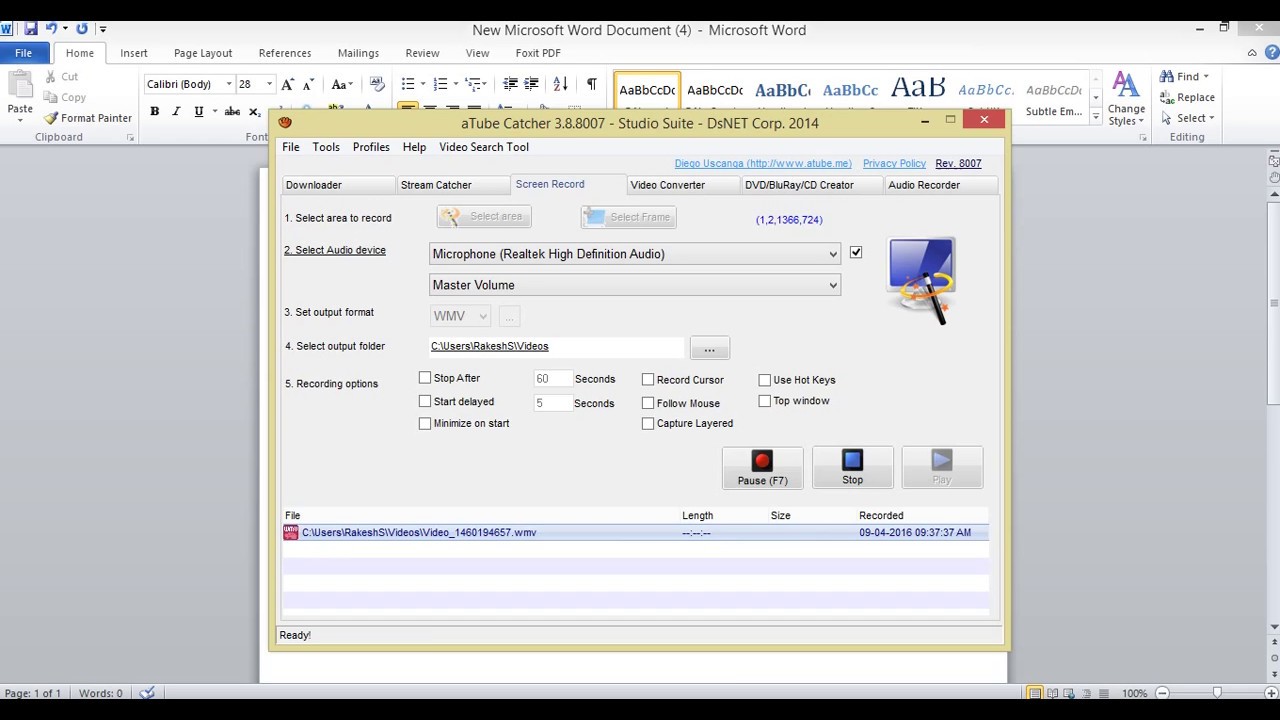This screenshot has height=720, width=1280.
Task: Click the Diego Uscanga website link
Action: coord(763,163)
